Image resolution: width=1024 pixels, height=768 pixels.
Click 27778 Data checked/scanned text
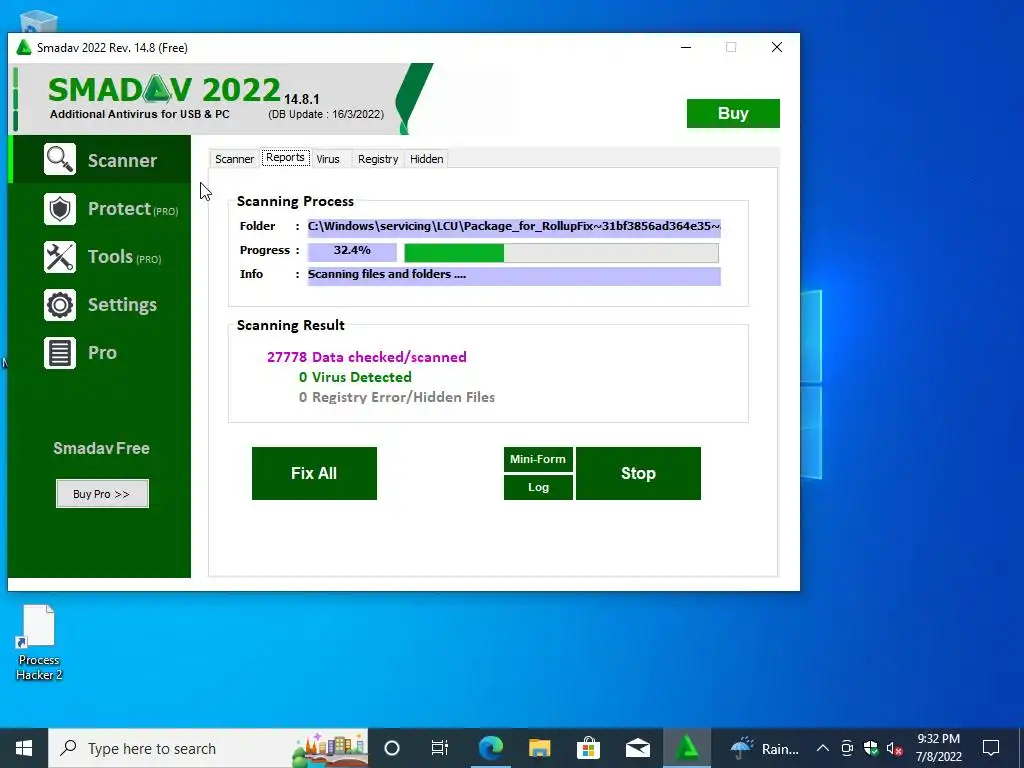pyautogui.click(x=367, y=357)
